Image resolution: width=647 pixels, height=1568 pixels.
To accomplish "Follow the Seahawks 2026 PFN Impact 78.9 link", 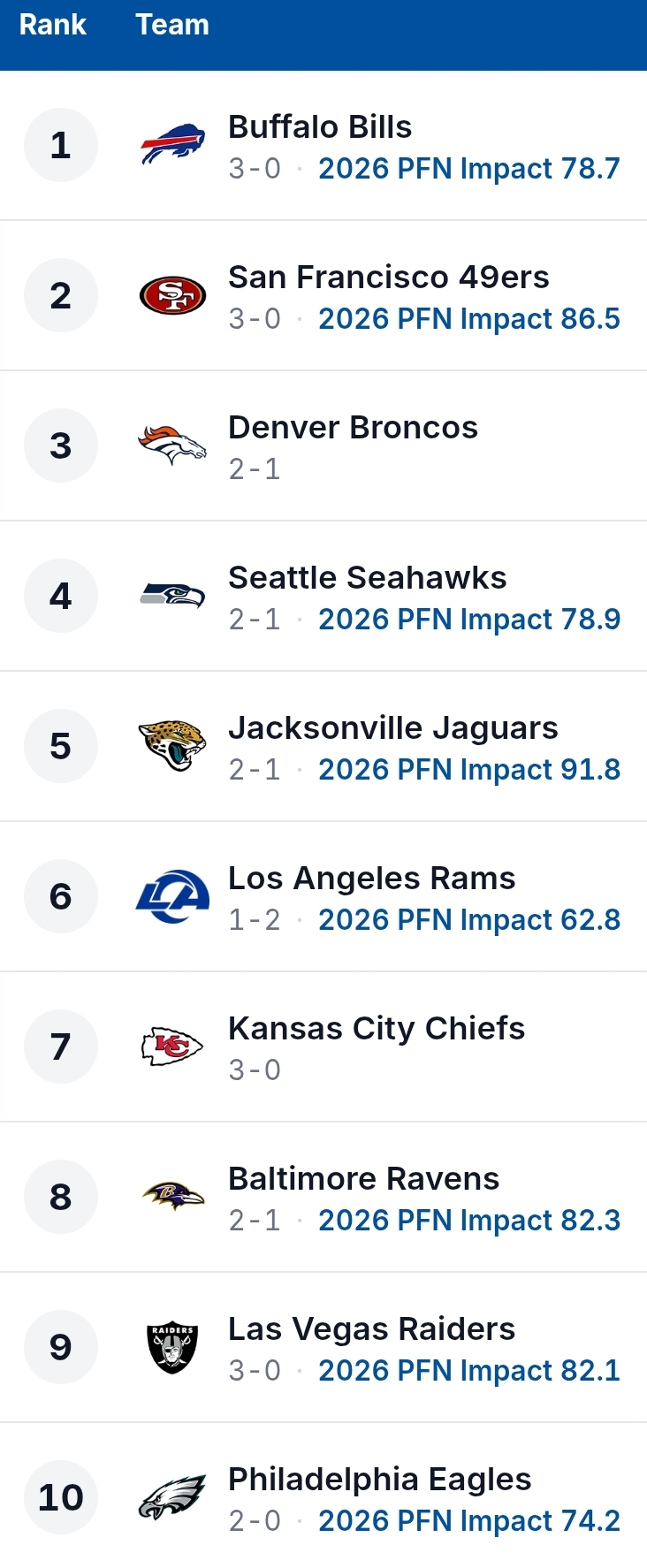I will pyautogui.click(x=469, y=619).
